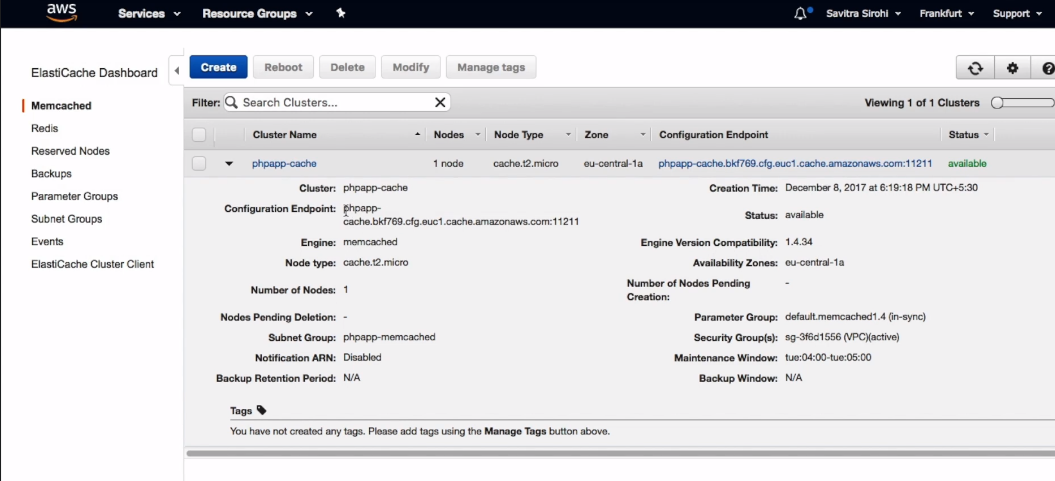Go to Redis in the sidebar
The width and height of the screenshot is (1055, 481).
tap(44, 128)
